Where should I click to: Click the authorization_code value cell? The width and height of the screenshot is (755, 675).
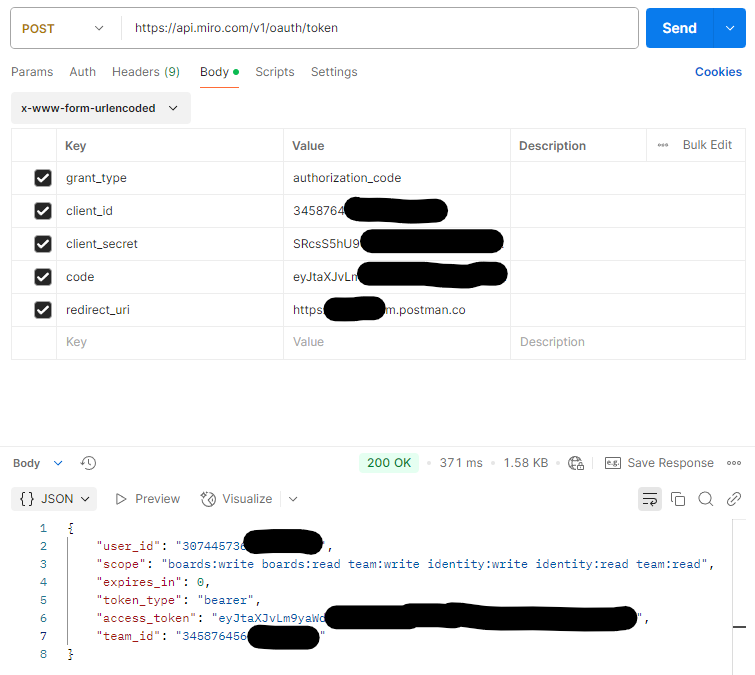tap(397, 178)
